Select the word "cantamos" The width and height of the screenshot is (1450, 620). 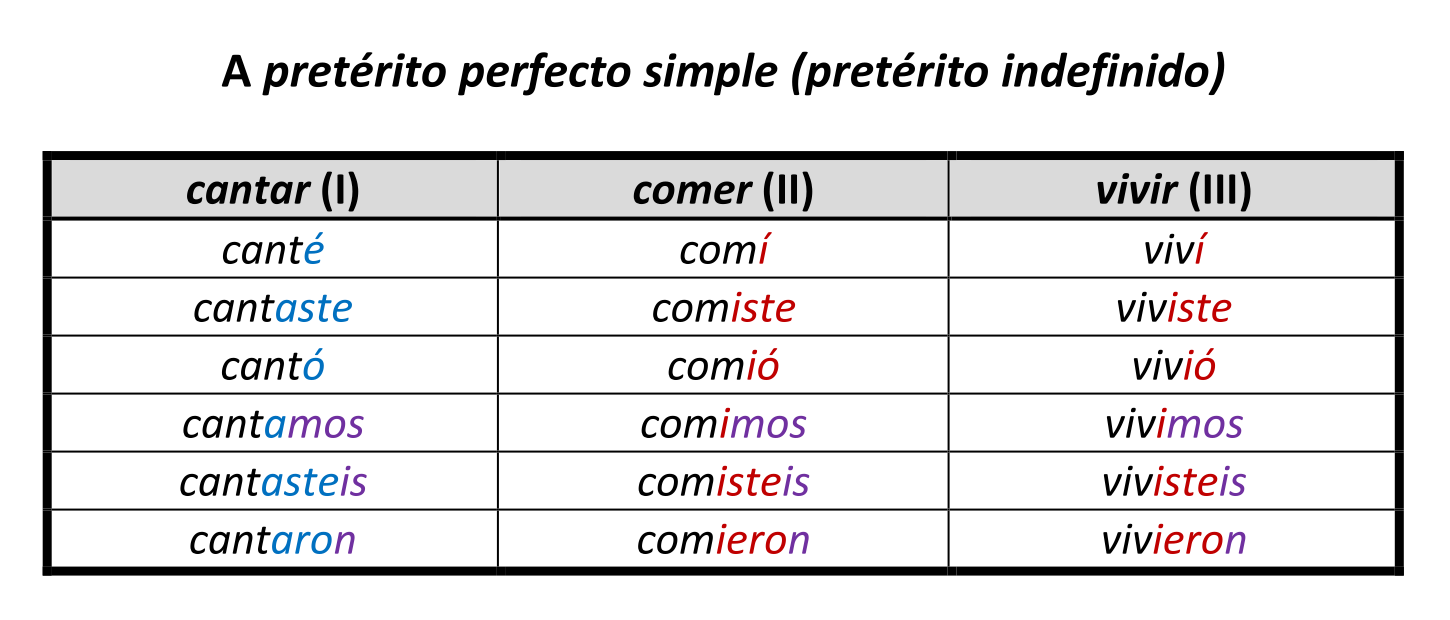tap(272, 424)
